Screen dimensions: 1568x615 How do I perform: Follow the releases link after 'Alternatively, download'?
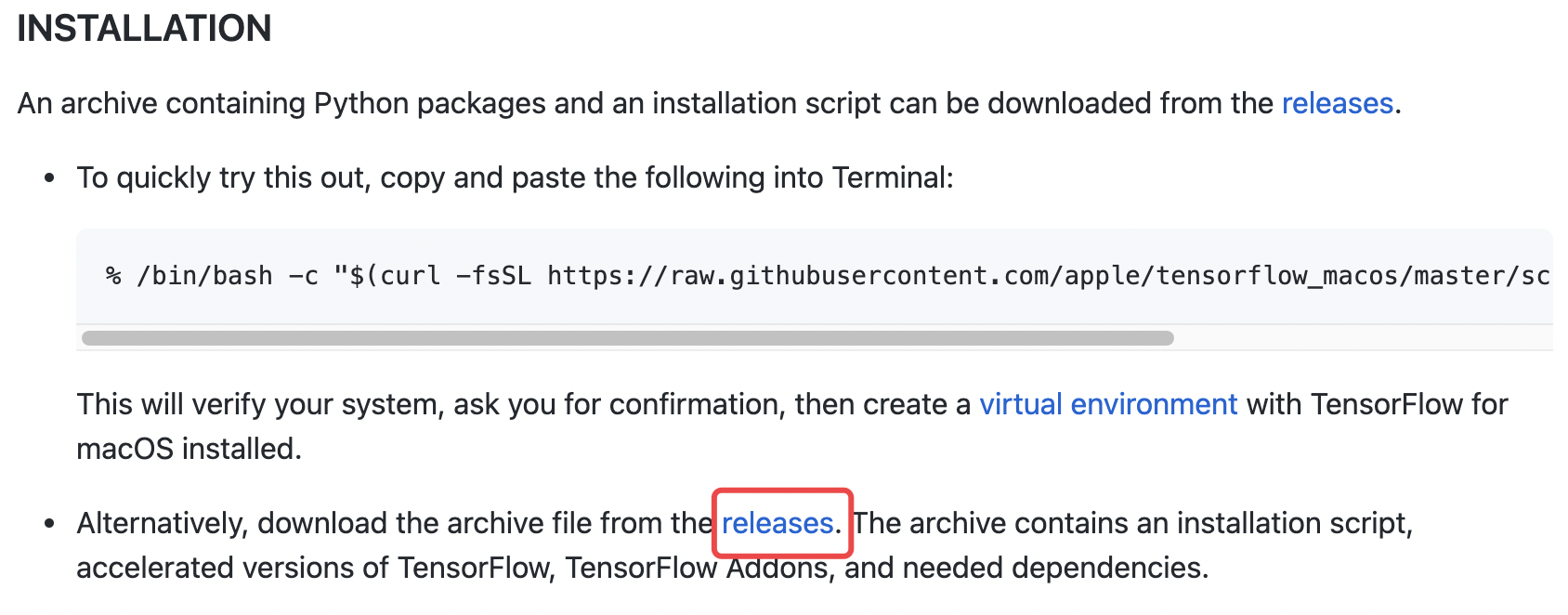tap(777, 523)
